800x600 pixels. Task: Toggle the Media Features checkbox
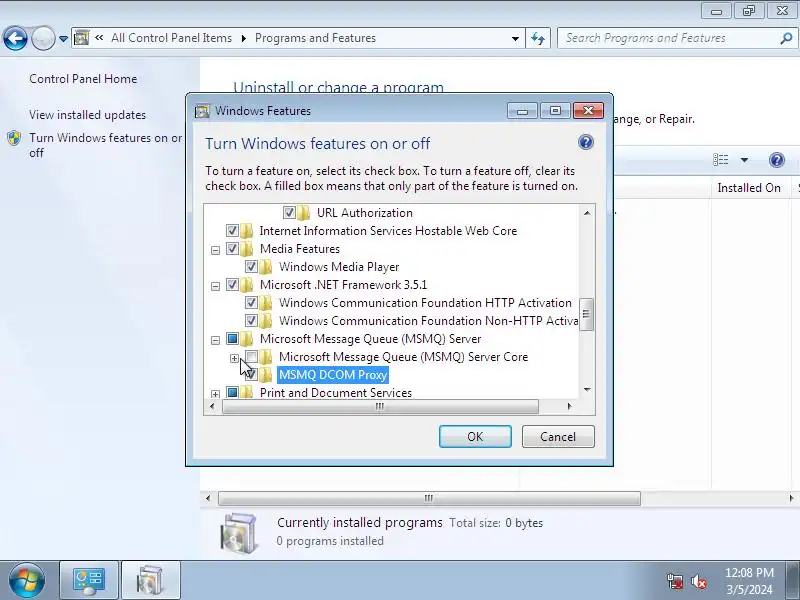pos(232,249)
